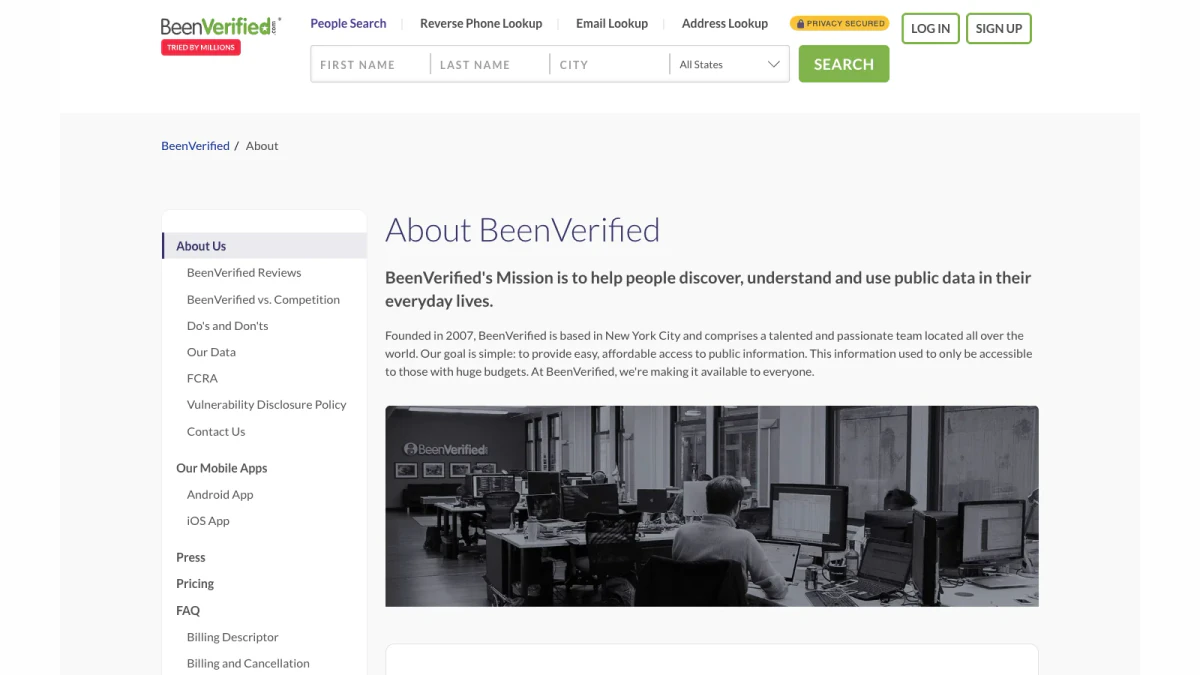Click the LOG IN button
The height and width of the screenshot is (675, 1200).
point(930,28)
